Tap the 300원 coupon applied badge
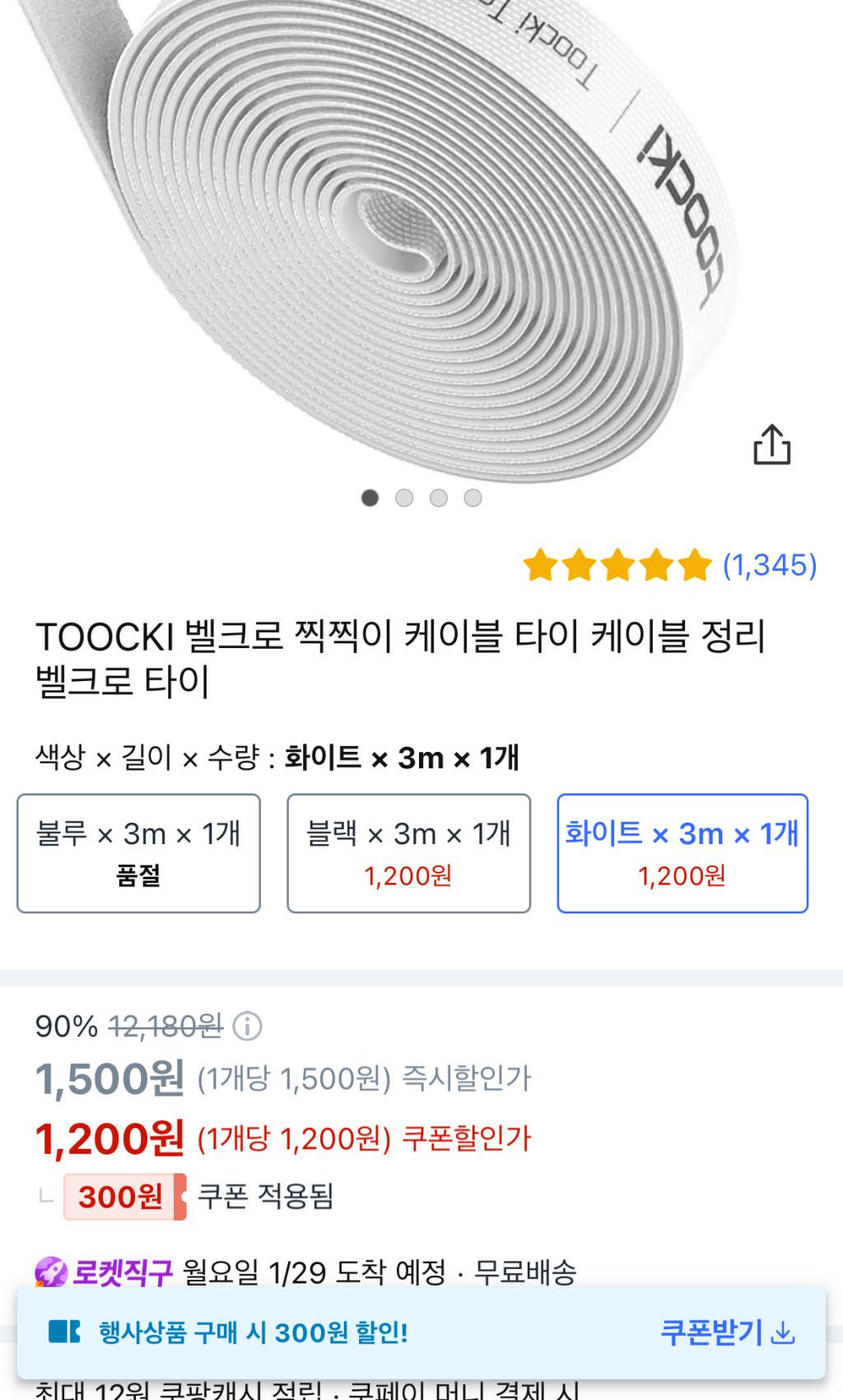The image size is (843, 1400). 123,1197
